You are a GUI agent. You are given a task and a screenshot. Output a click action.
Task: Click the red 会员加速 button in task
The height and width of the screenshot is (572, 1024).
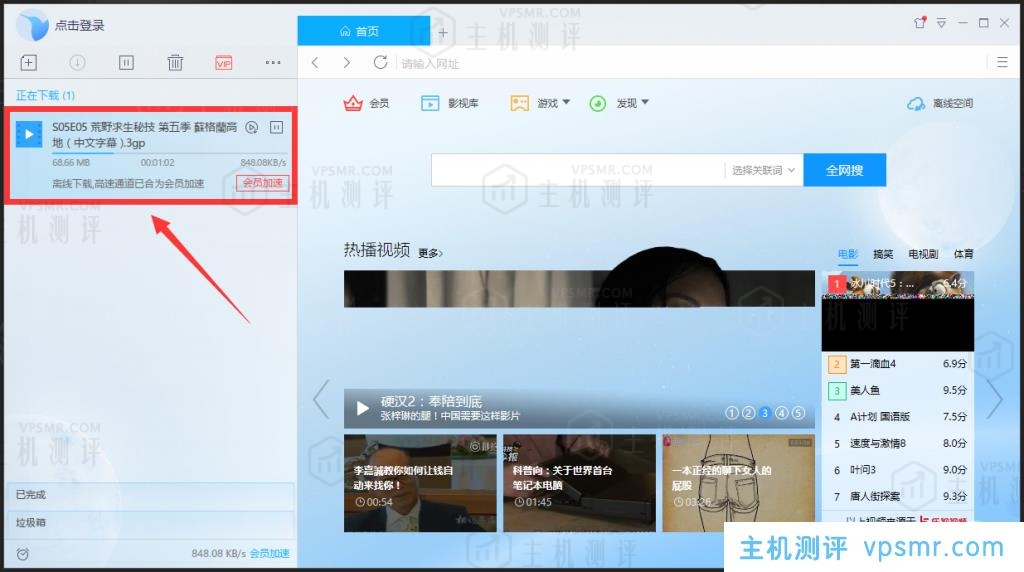263,183
